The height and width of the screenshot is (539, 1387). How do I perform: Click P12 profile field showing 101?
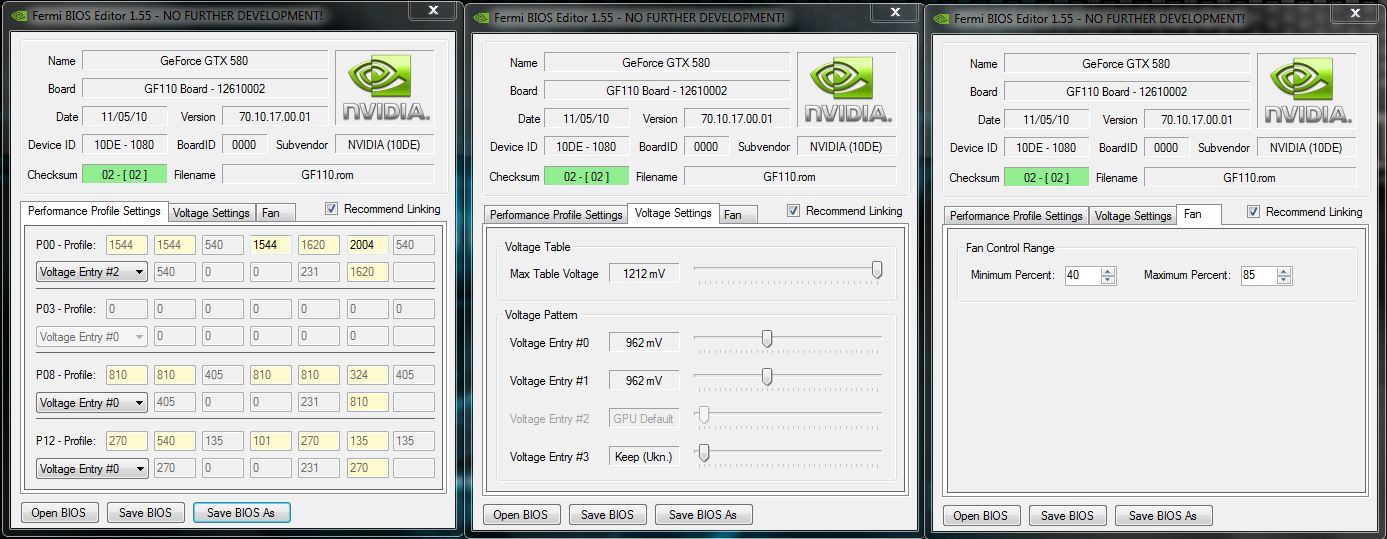point(271,442)
